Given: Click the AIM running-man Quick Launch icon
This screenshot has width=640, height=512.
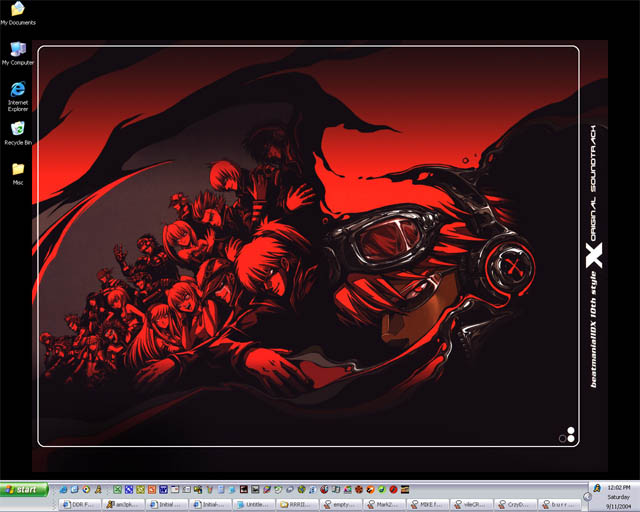Looking at the screenshot, I should [x=98, y=489].
